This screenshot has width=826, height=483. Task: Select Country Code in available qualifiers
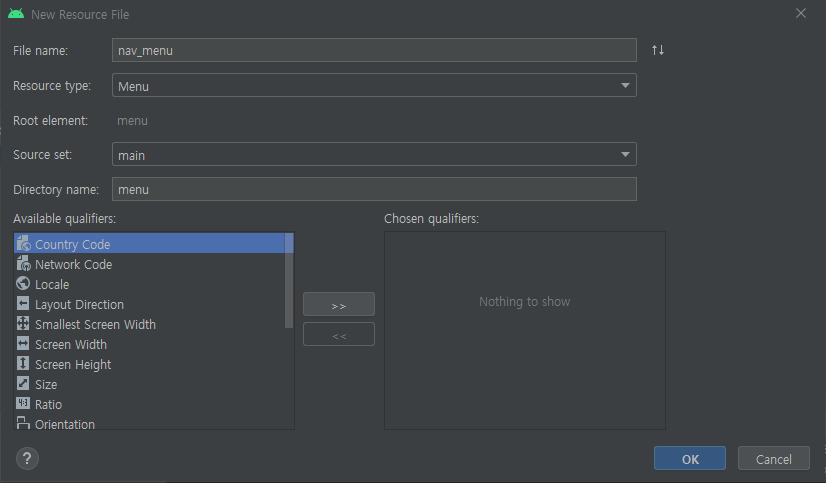tap(150, 243)
